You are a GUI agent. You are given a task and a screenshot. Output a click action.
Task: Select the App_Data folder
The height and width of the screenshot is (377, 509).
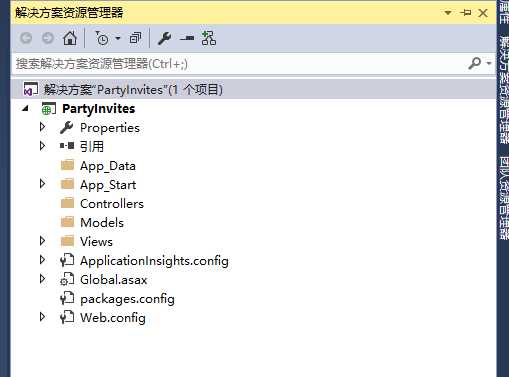(x=108, y=166)
